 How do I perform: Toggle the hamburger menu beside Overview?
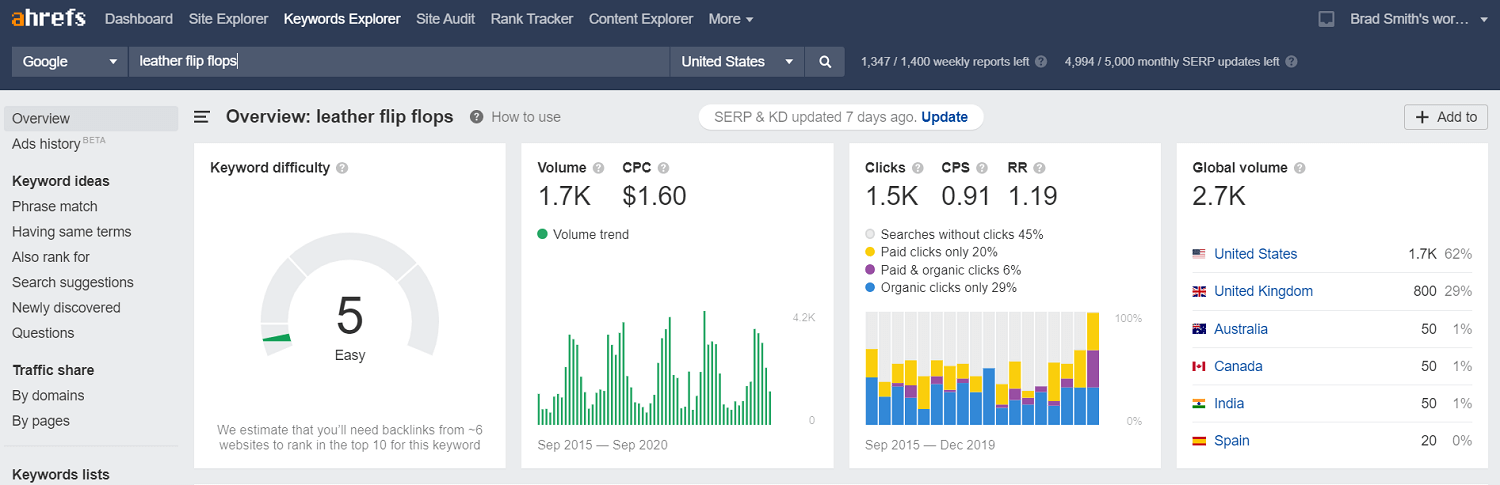201,117
